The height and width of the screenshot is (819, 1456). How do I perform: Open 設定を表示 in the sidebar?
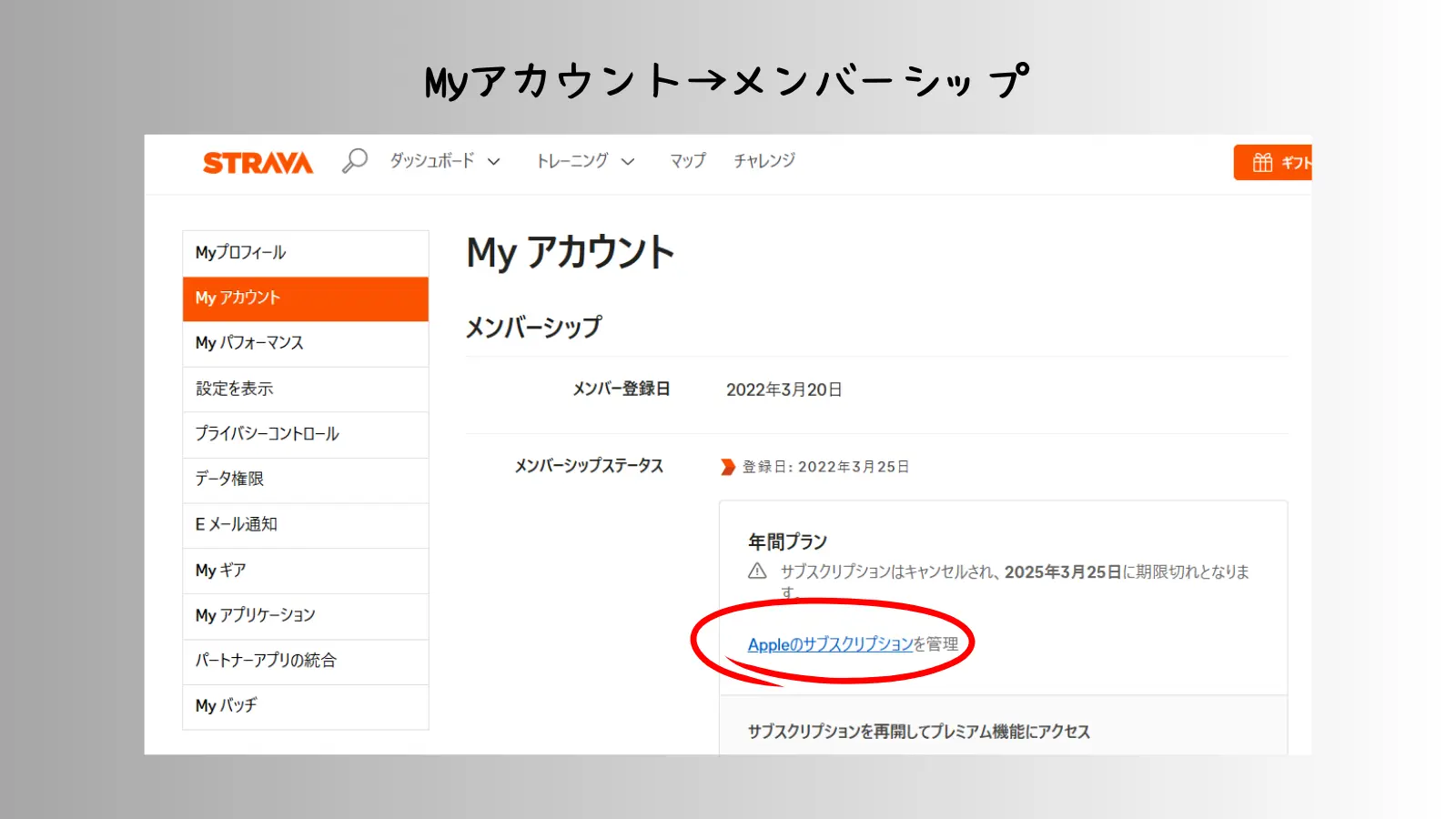click(x=306, y=389)
